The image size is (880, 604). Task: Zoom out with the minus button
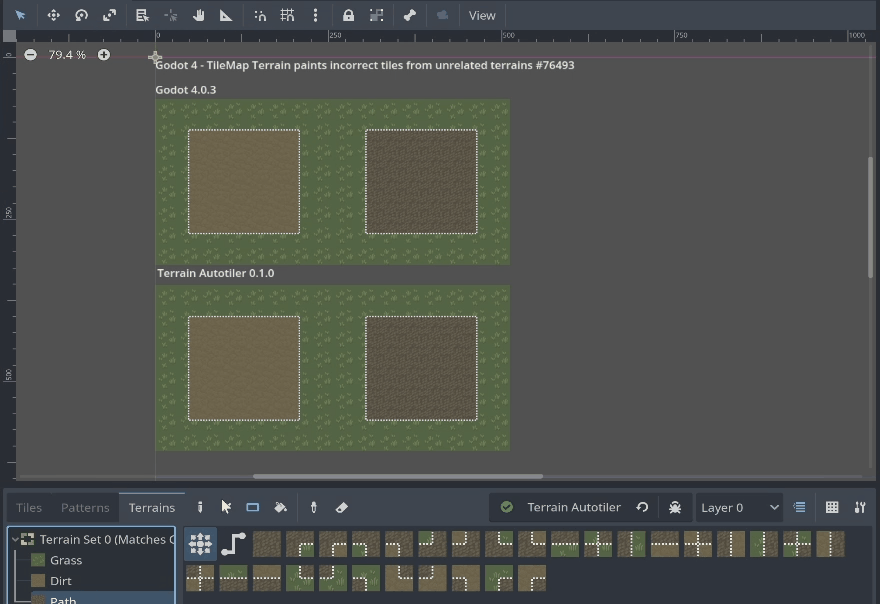30,54
